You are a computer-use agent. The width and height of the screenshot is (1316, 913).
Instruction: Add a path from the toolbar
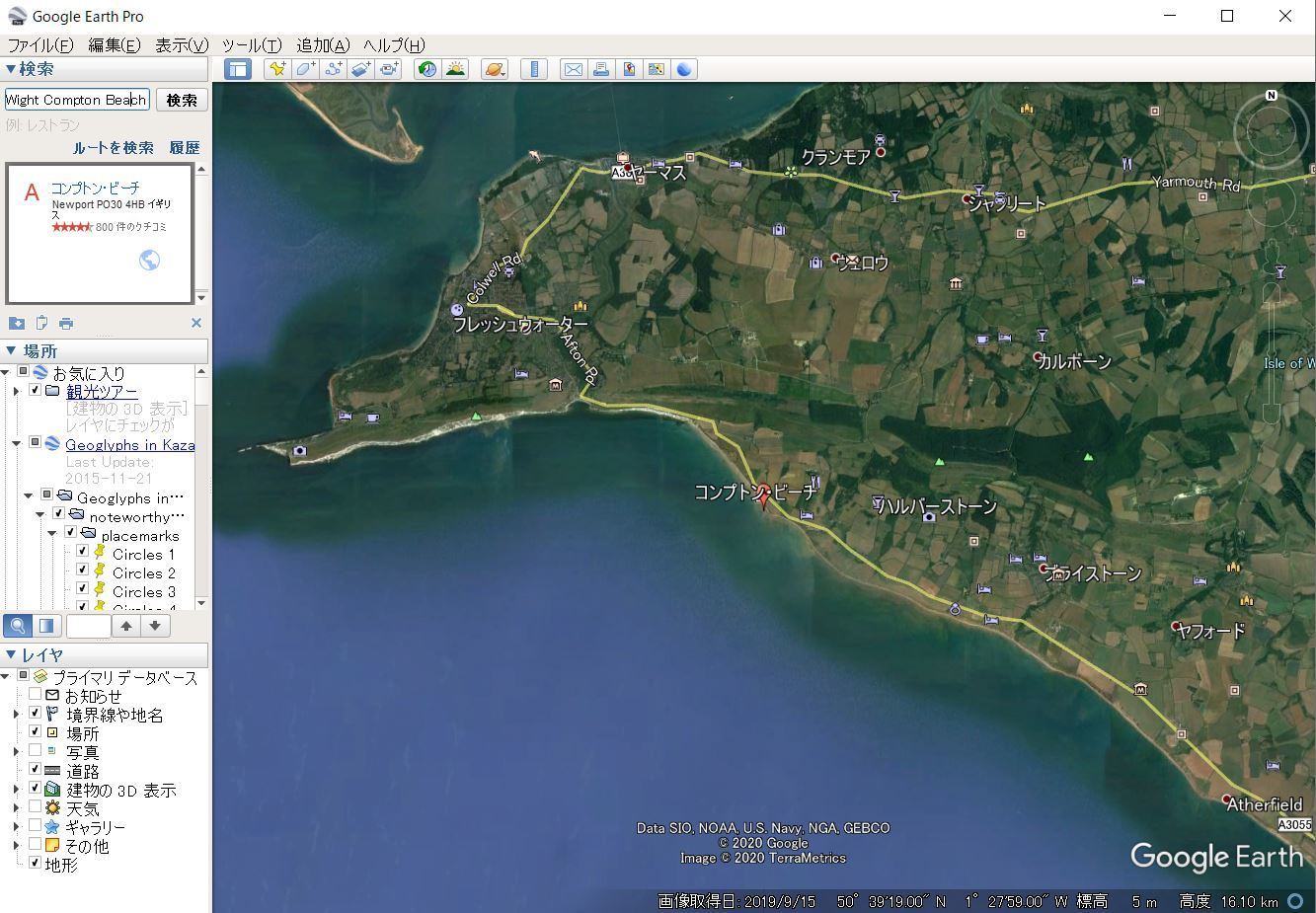coord(333,69)
